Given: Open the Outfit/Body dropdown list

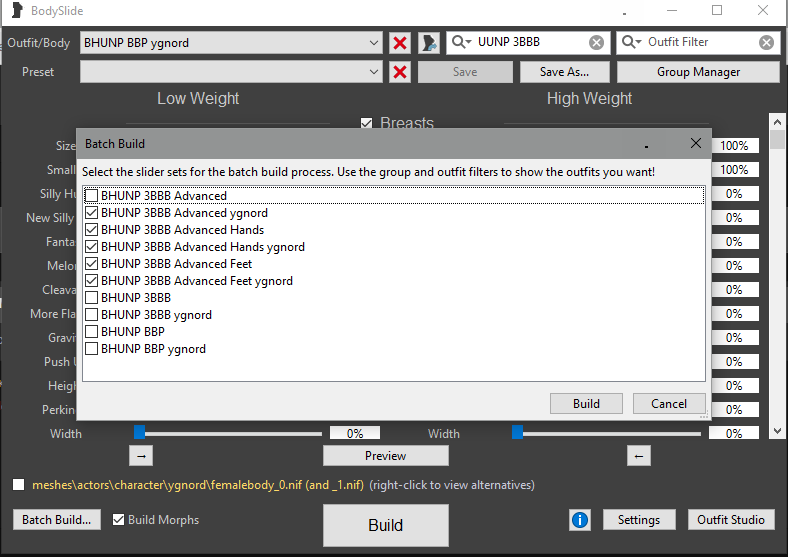Looking at the screenshot, I should pos(374,43).
